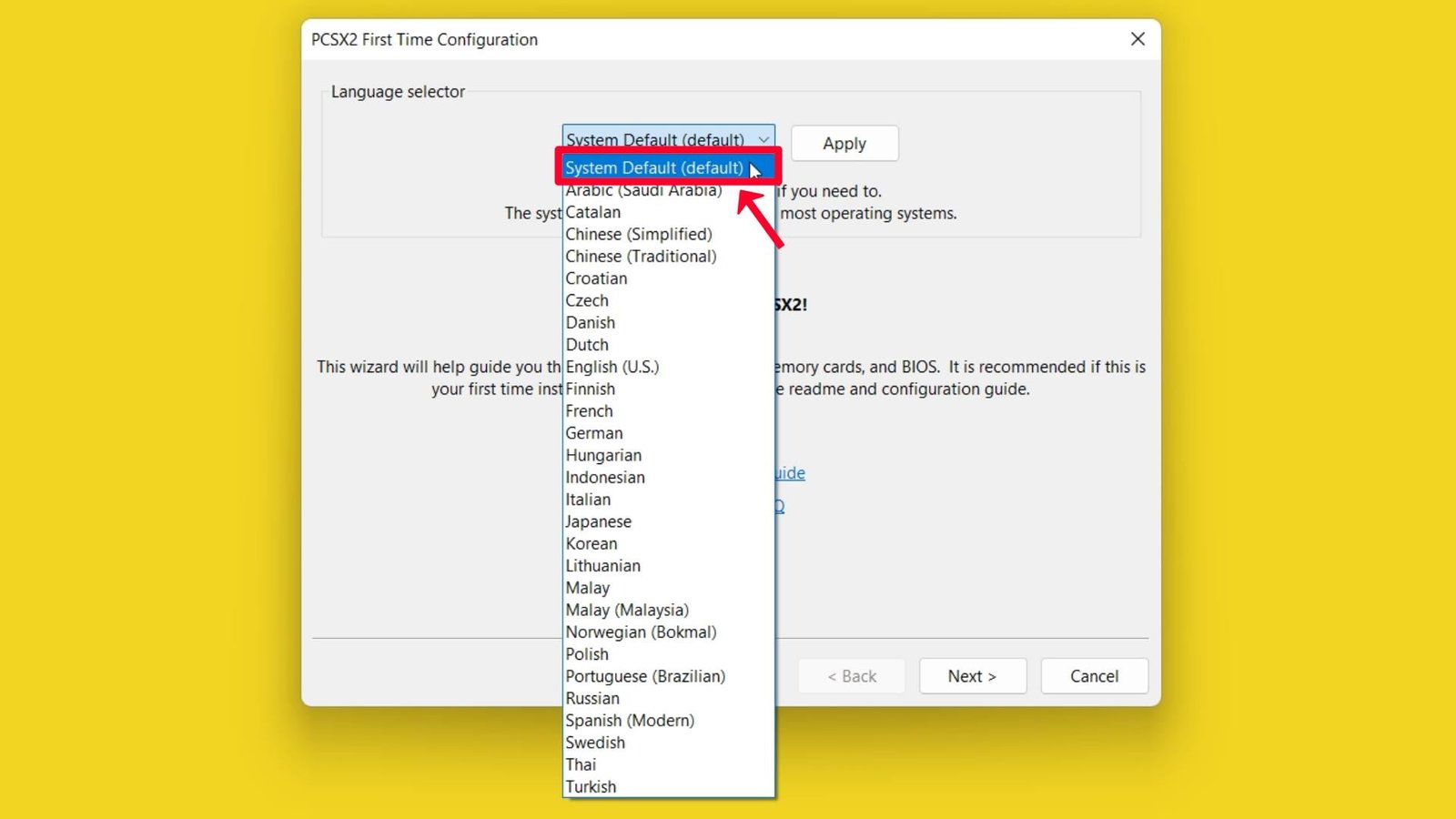Choose Italian language option
Image resolution: width=1456 pixels, height=819 pixels.
pyautogui.click(x=669, y=500)
